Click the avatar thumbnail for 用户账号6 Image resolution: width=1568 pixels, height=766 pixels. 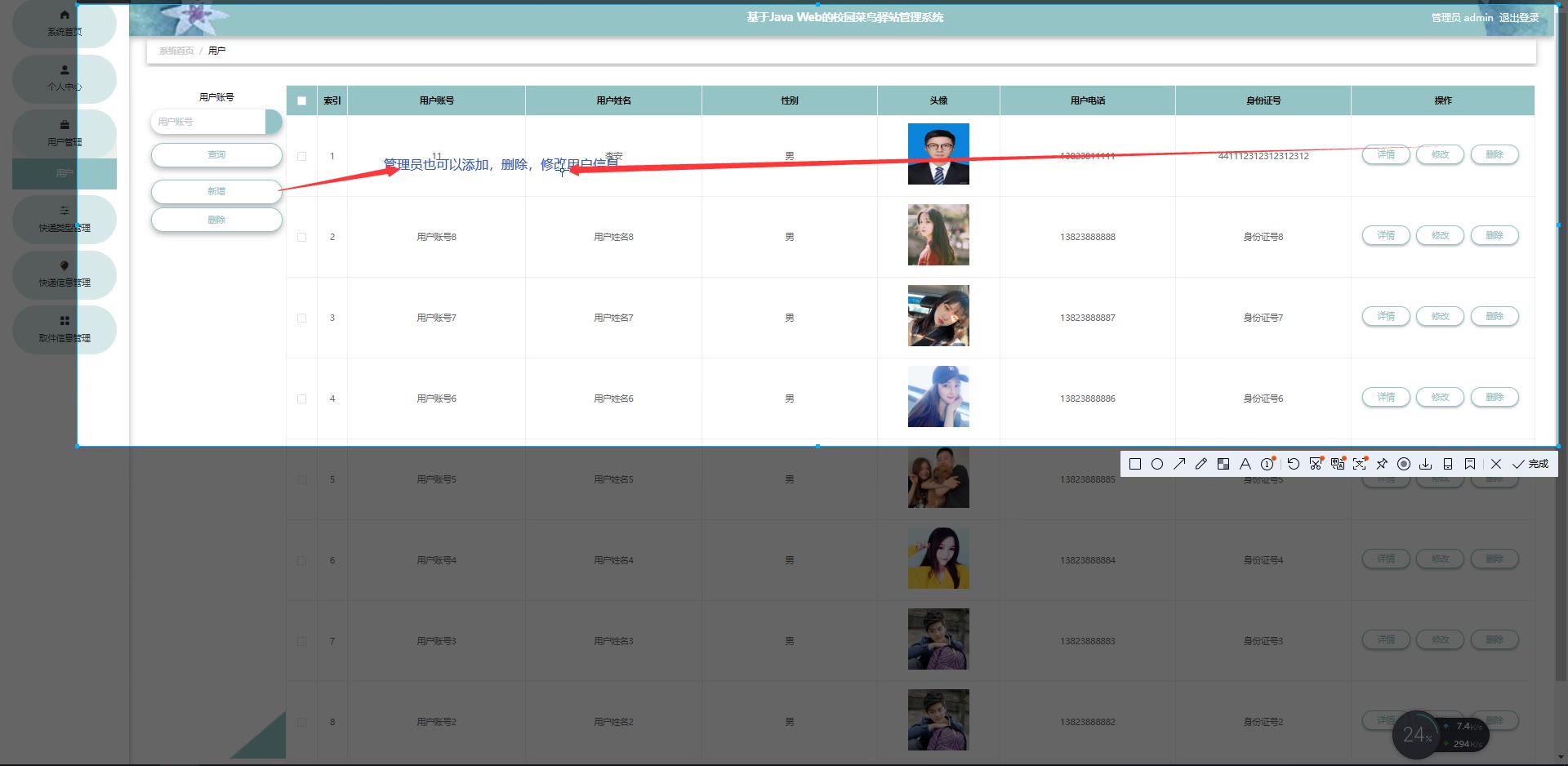click(x=938, y=396)
